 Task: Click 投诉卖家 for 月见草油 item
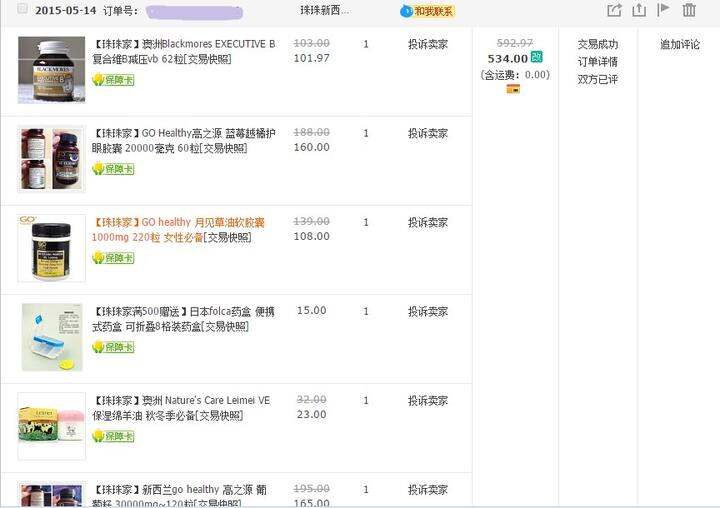428,223
